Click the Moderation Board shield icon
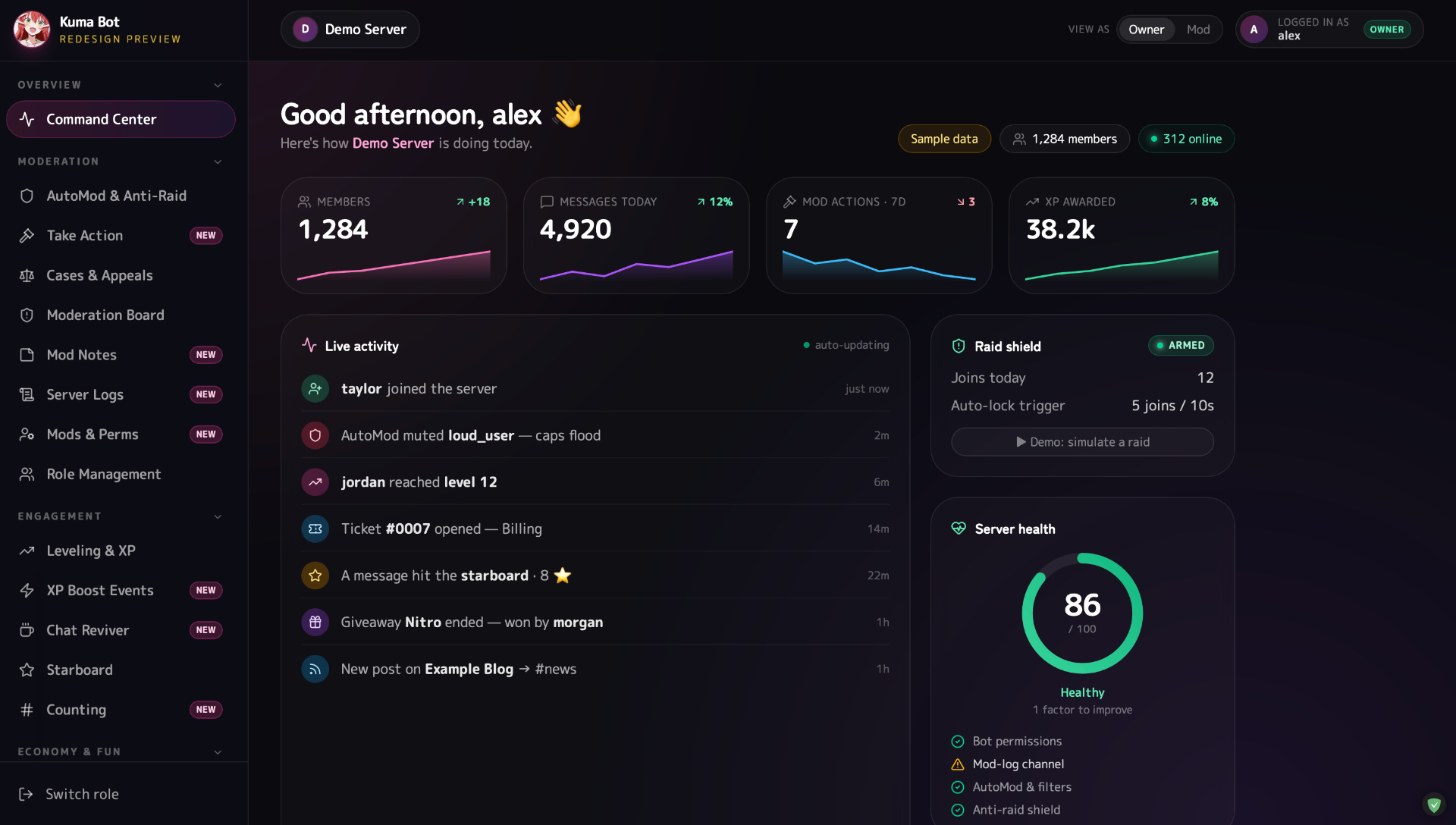The image size is (1456, 825). pyautogui.click(x=27, y=315)
